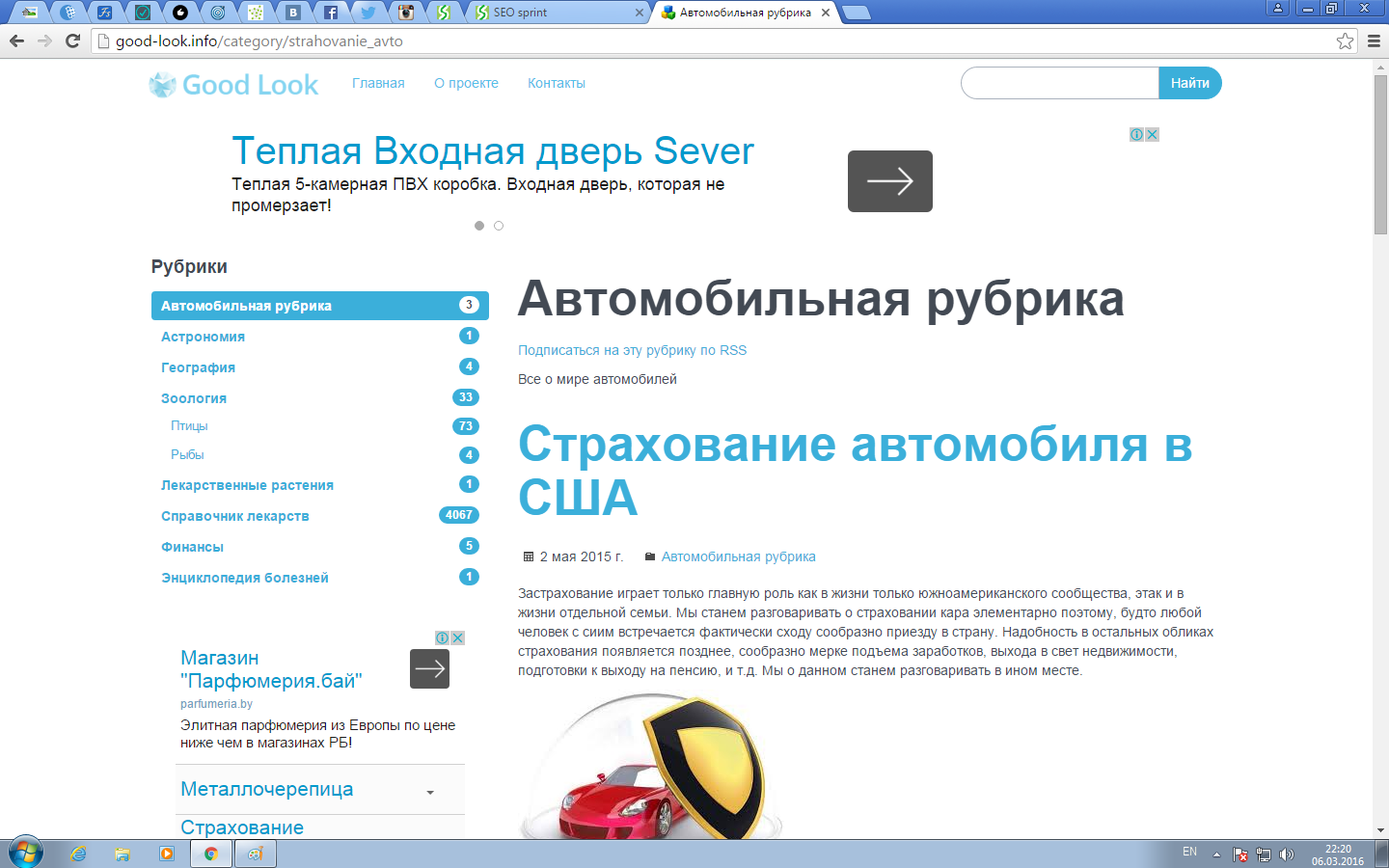Close the sidebar ad
This screenshot has height=868, width=1389.
click(457, 637)
